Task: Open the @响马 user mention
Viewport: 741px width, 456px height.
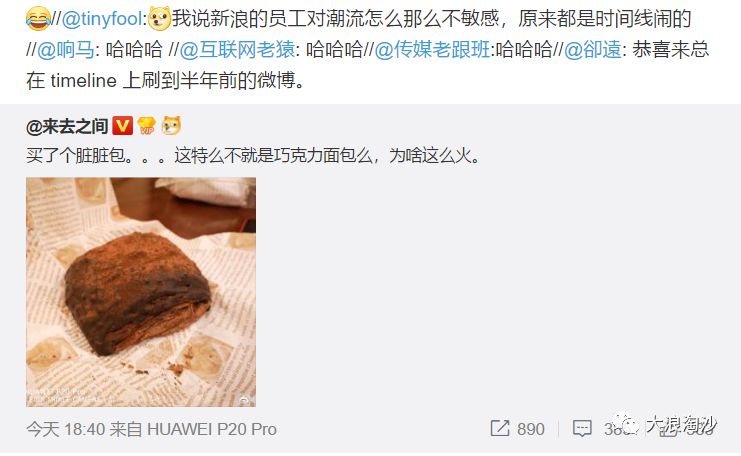Action: (x=66, y=50)
